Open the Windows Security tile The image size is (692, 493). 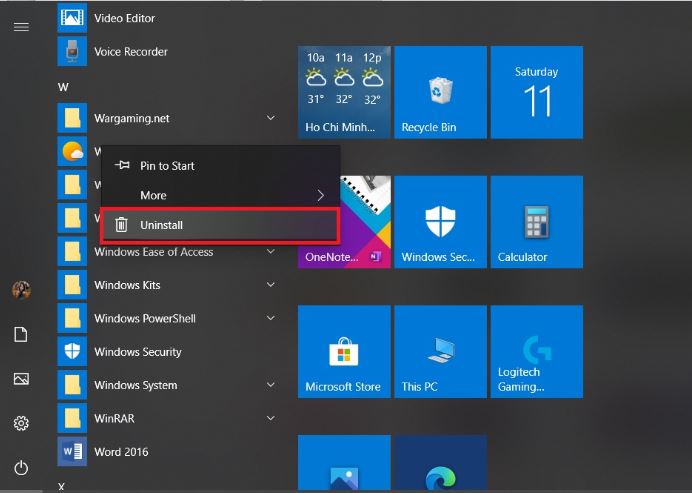440,222
